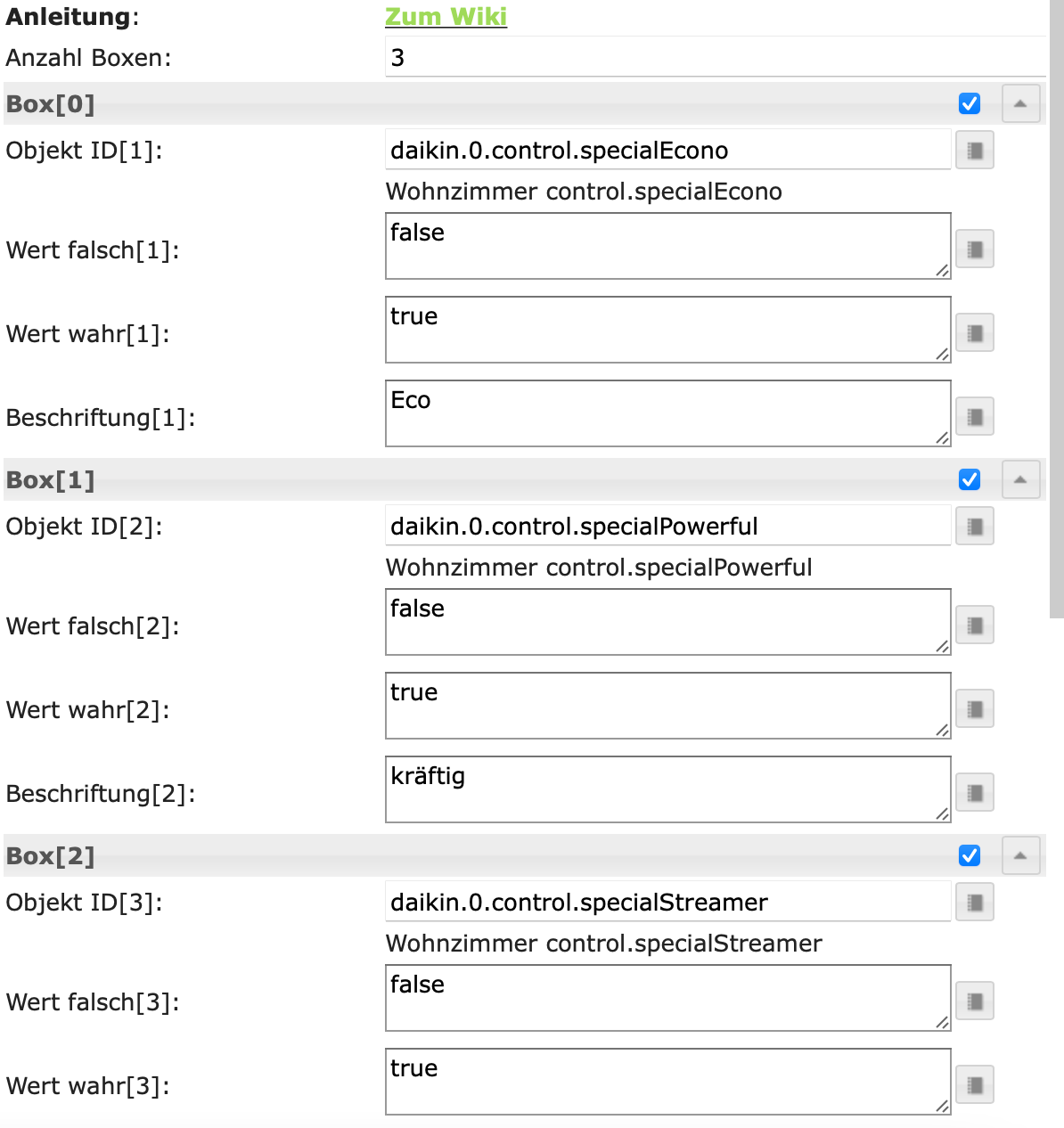
Task: Uncheck the Box[1] checkbox
Action: (x=970, y=480)
